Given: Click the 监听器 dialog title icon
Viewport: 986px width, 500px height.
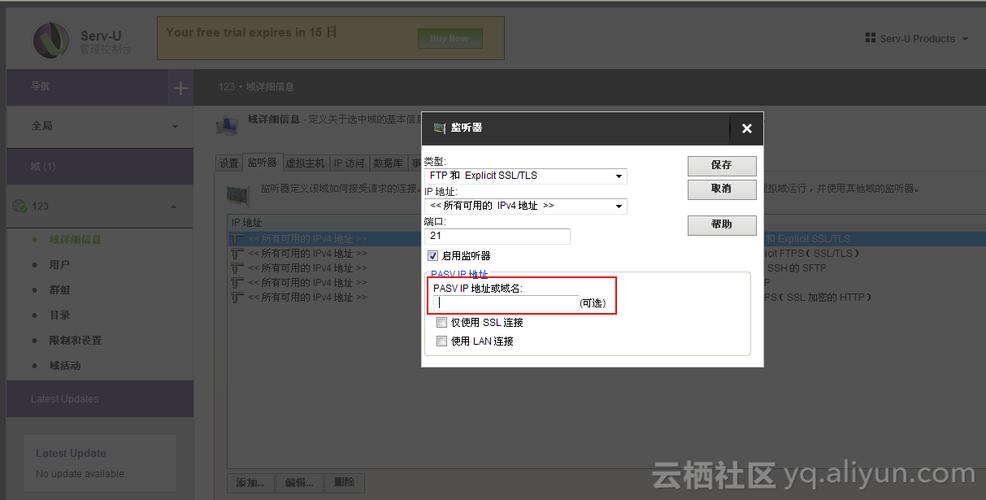Looking at the screenshot, I should pyautogui.click(x=440, y=128).
